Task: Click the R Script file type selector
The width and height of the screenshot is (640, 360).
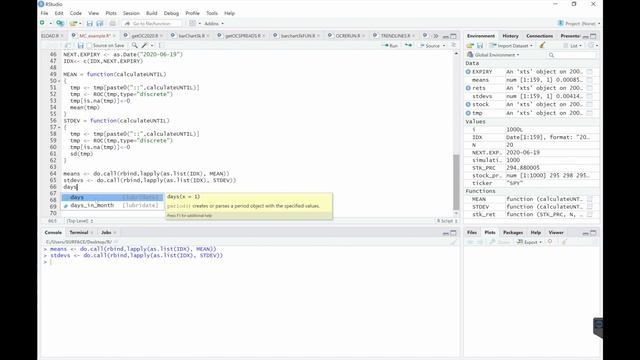Action: (447, 221)
